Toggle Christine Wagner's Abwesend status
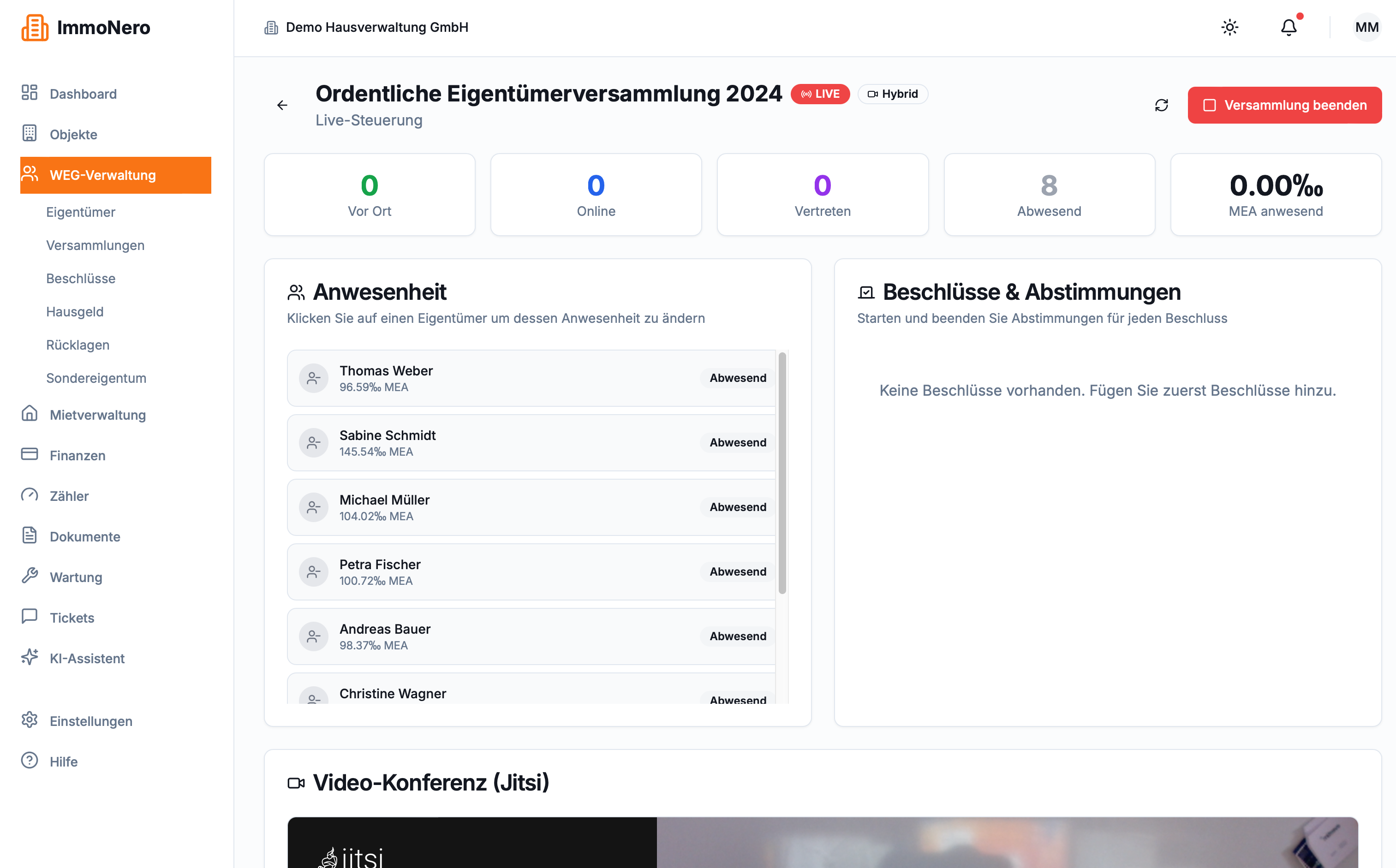The height and width of the screenshot is (868, 1396). click(738, 698)
